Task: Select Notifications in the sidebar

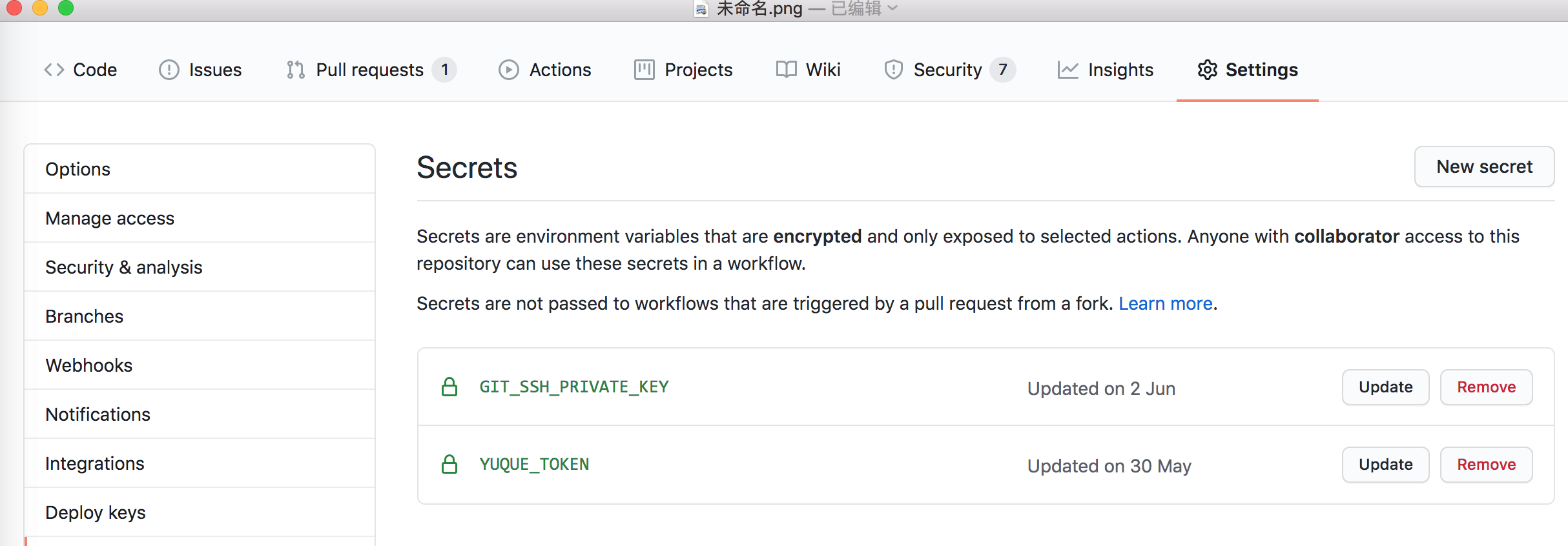Action: (x=200, y=414)
